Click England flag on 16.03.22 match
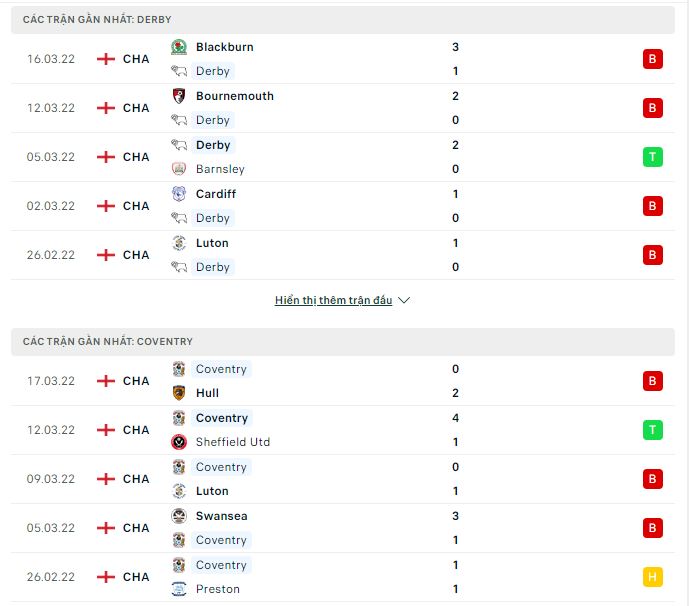The width and height of the screenshot is (689, 606). coord(106,59)
